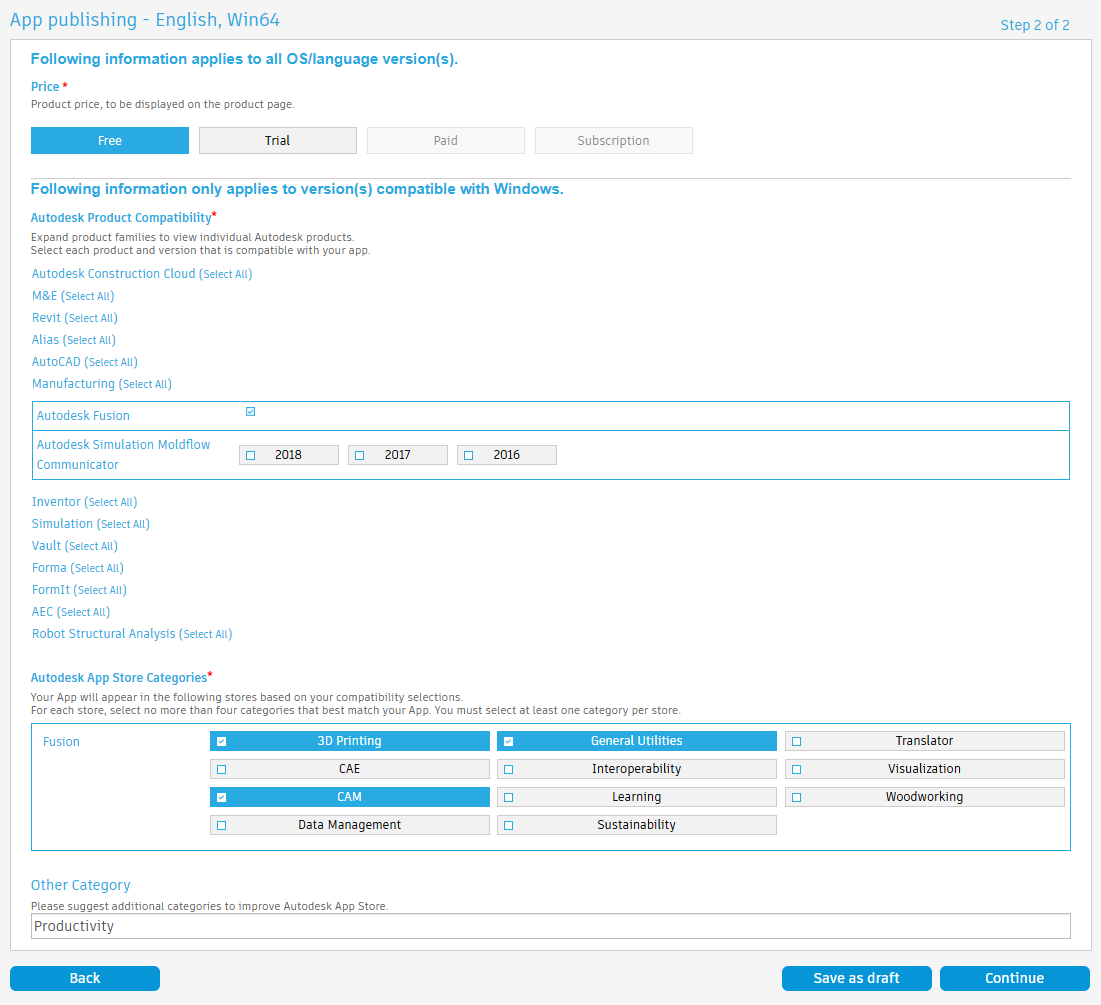
Task: Click the Other Category text field
Action: coord(550,926)
